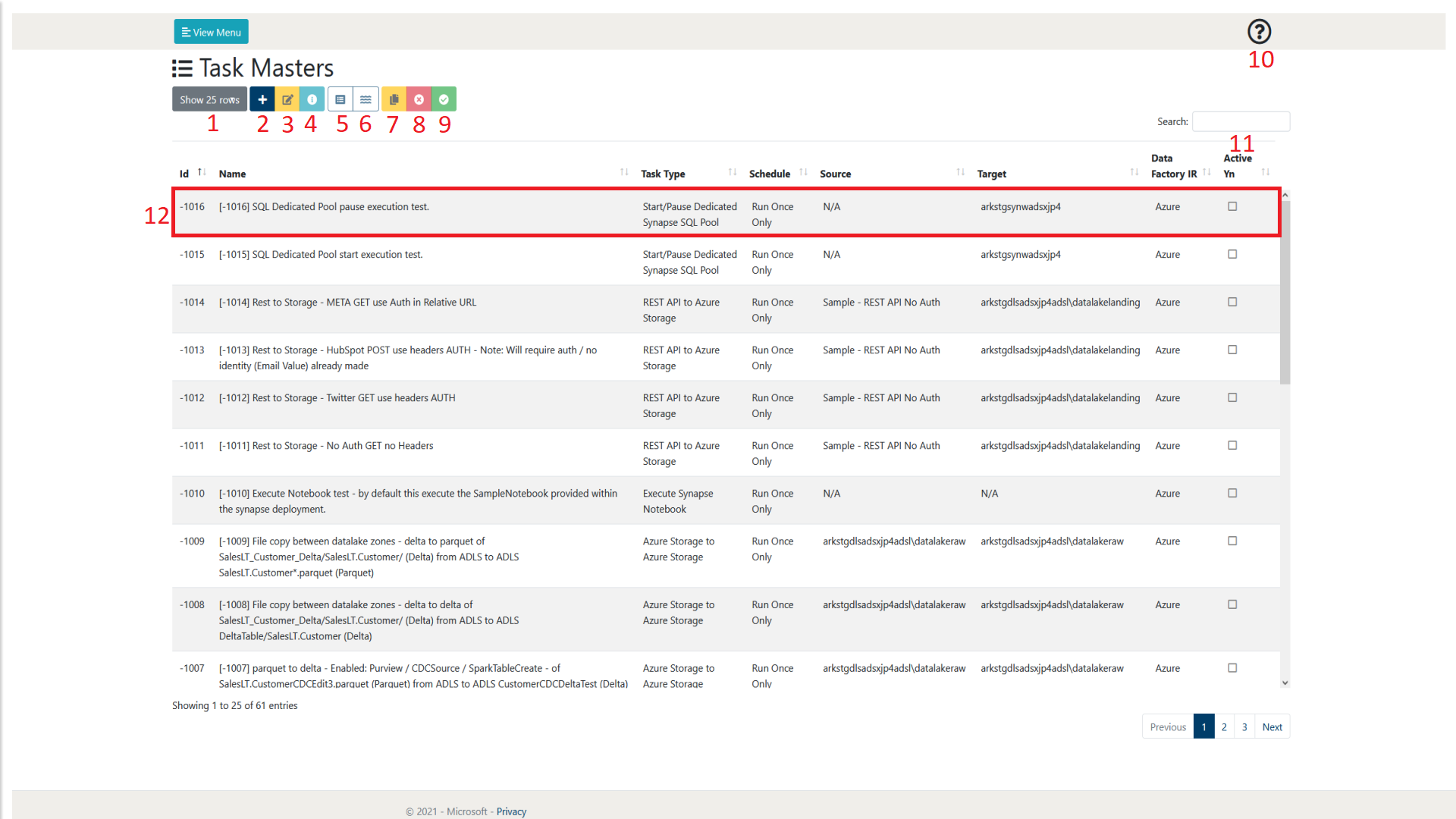
Task: Click the green checkmark activate icon
Action: coord(444,99)
